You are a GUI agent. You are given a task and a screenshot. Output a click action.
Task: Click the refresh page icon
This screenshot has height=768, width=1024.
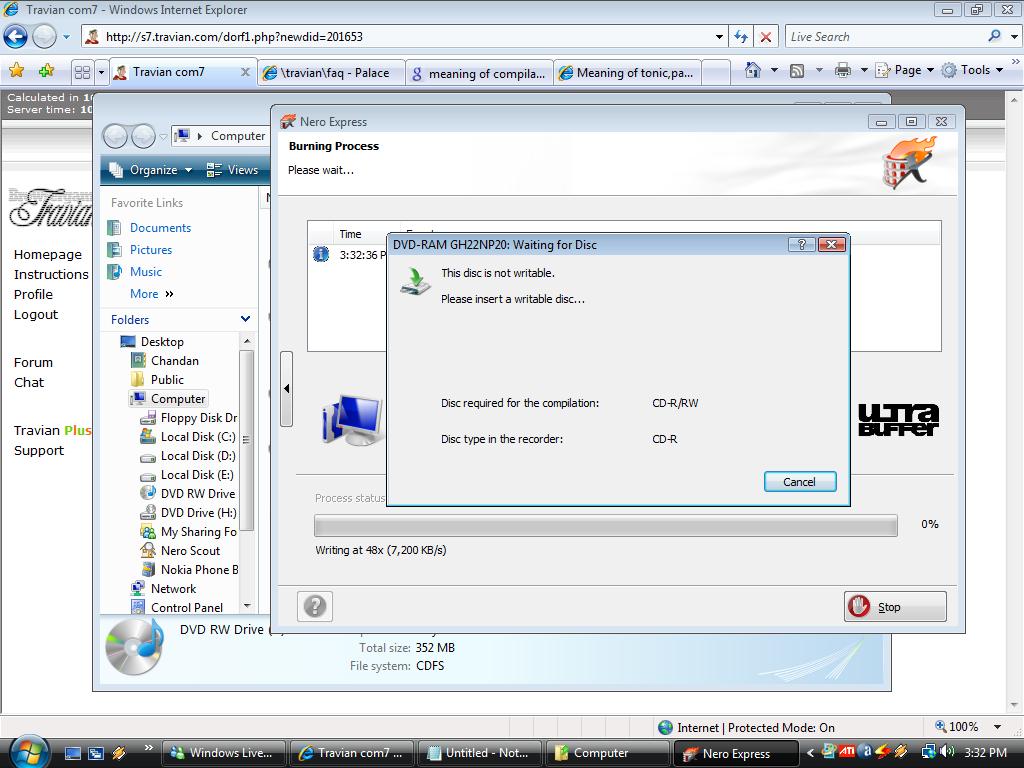click(741, 37)
